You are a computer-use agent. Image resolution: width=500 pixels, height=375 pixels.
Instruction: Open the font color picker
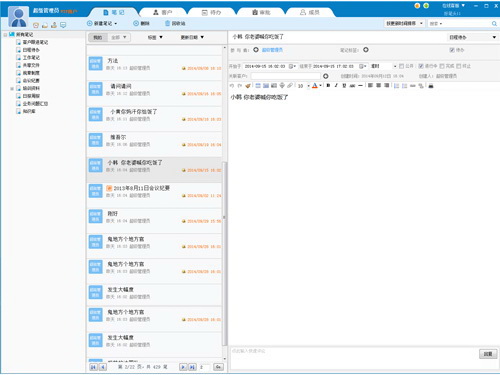pyautogui.click(x=317, y=86)
